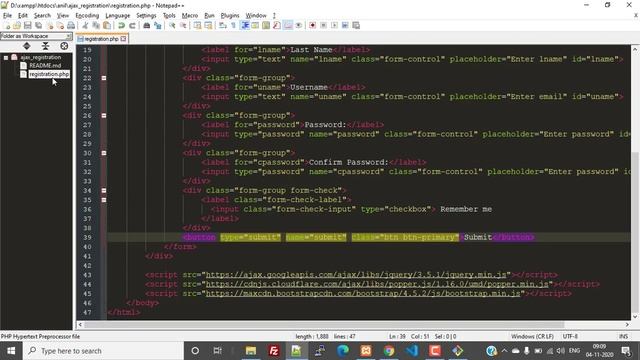
Task: Click the horizontal scrollbar thumb
Action: tap(324, 324)
